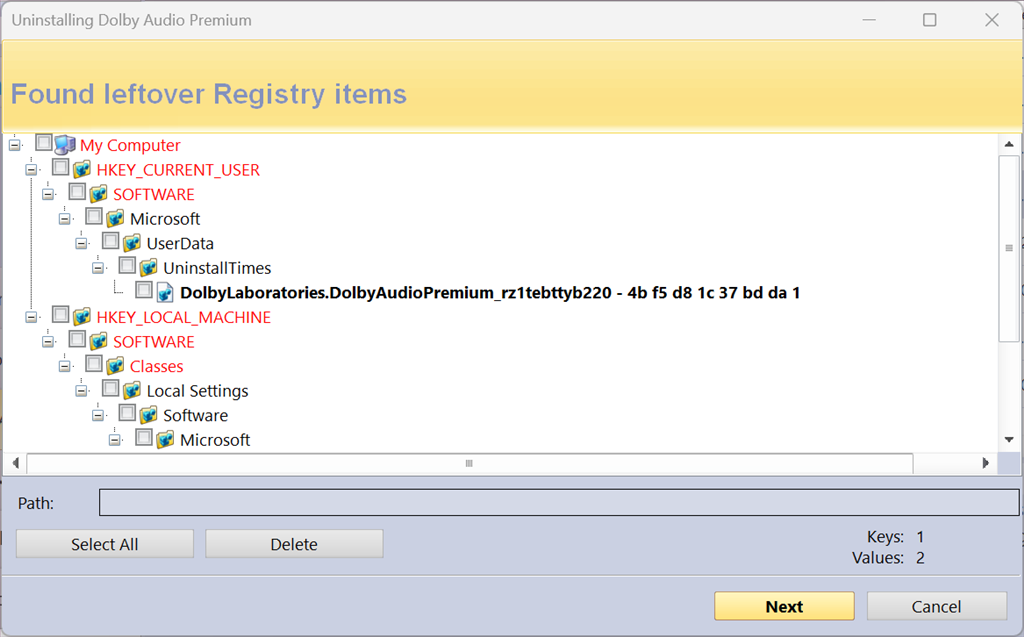Screen dimensions: 1024x637
Task: Tick the Classes checkbox
Action: pyautogui.click(x=94, y=363)
